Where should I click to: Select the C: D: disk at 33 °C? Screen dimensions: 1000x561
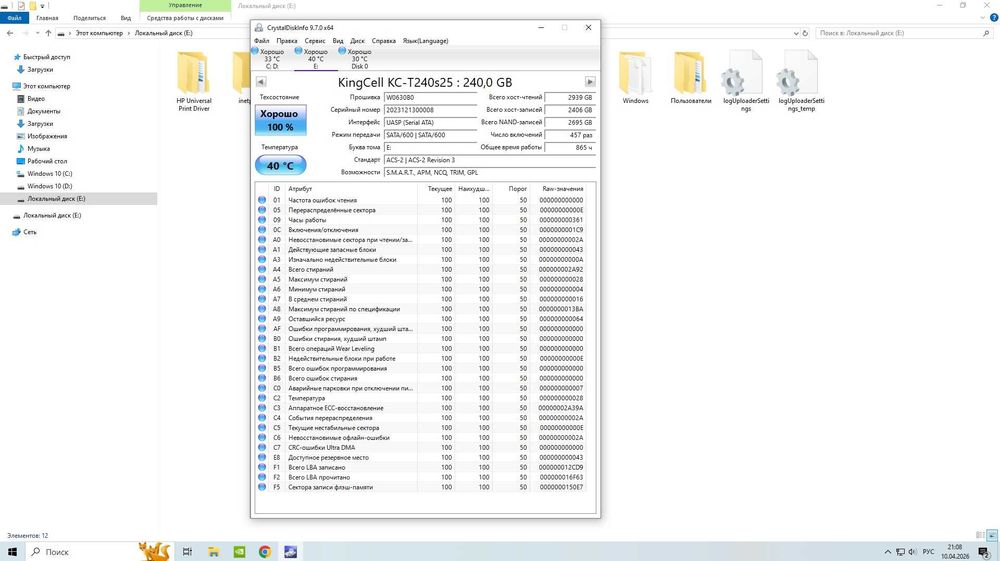pos(272,59)
